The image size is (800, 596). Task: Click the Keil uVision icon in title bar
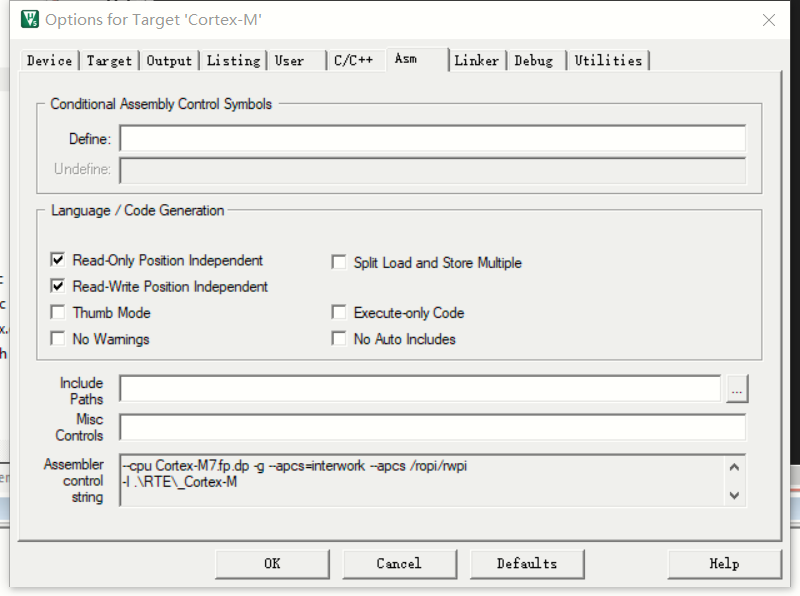pyautogui.click(x=30, y=19)
